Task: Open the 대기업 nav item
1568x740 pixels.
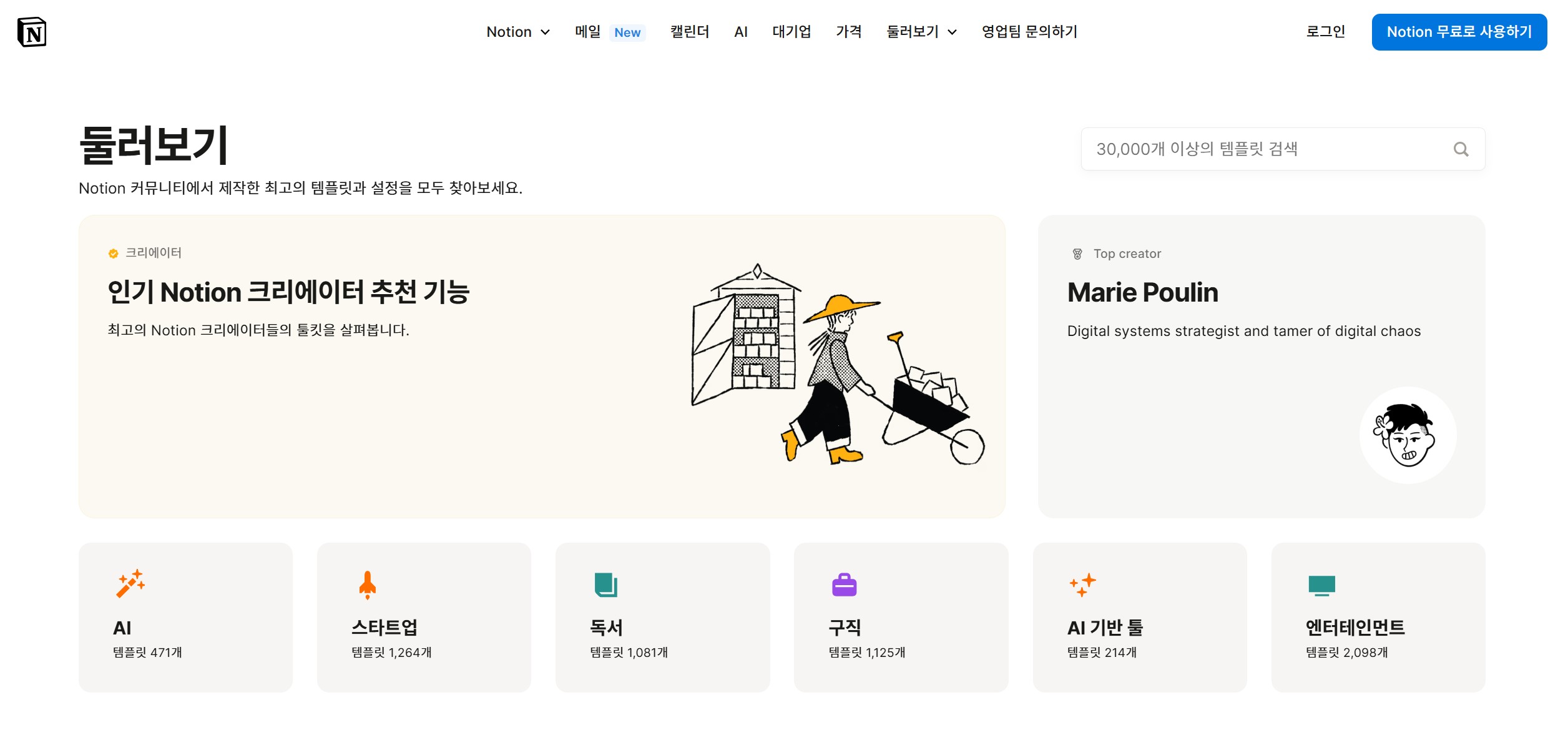Action: point(791,32)
